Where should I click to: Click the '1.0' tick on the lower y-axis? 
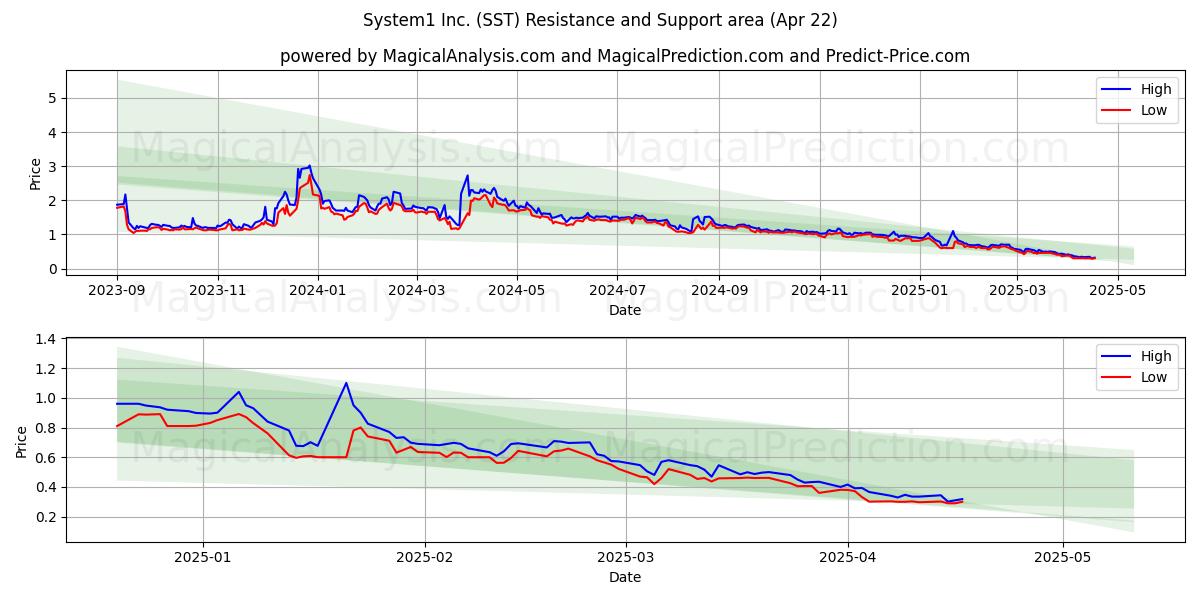pos(44,398)
